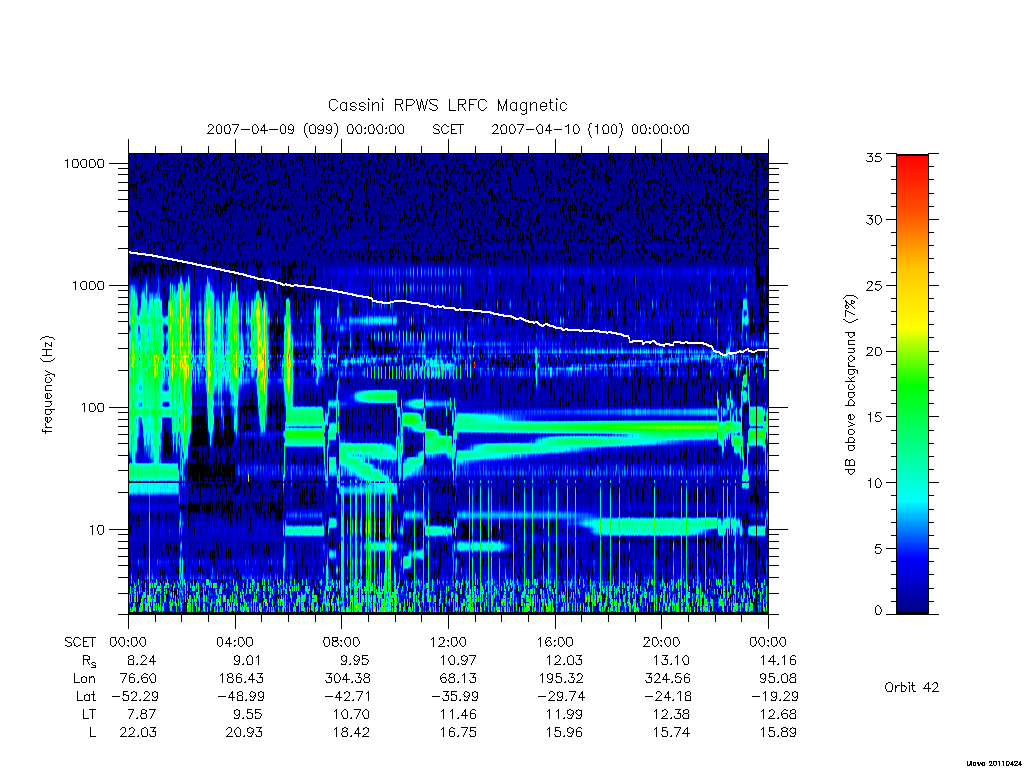Click the 10000 frequency tick label
The image size is (1024, 768).
click(x=84, y=163)
